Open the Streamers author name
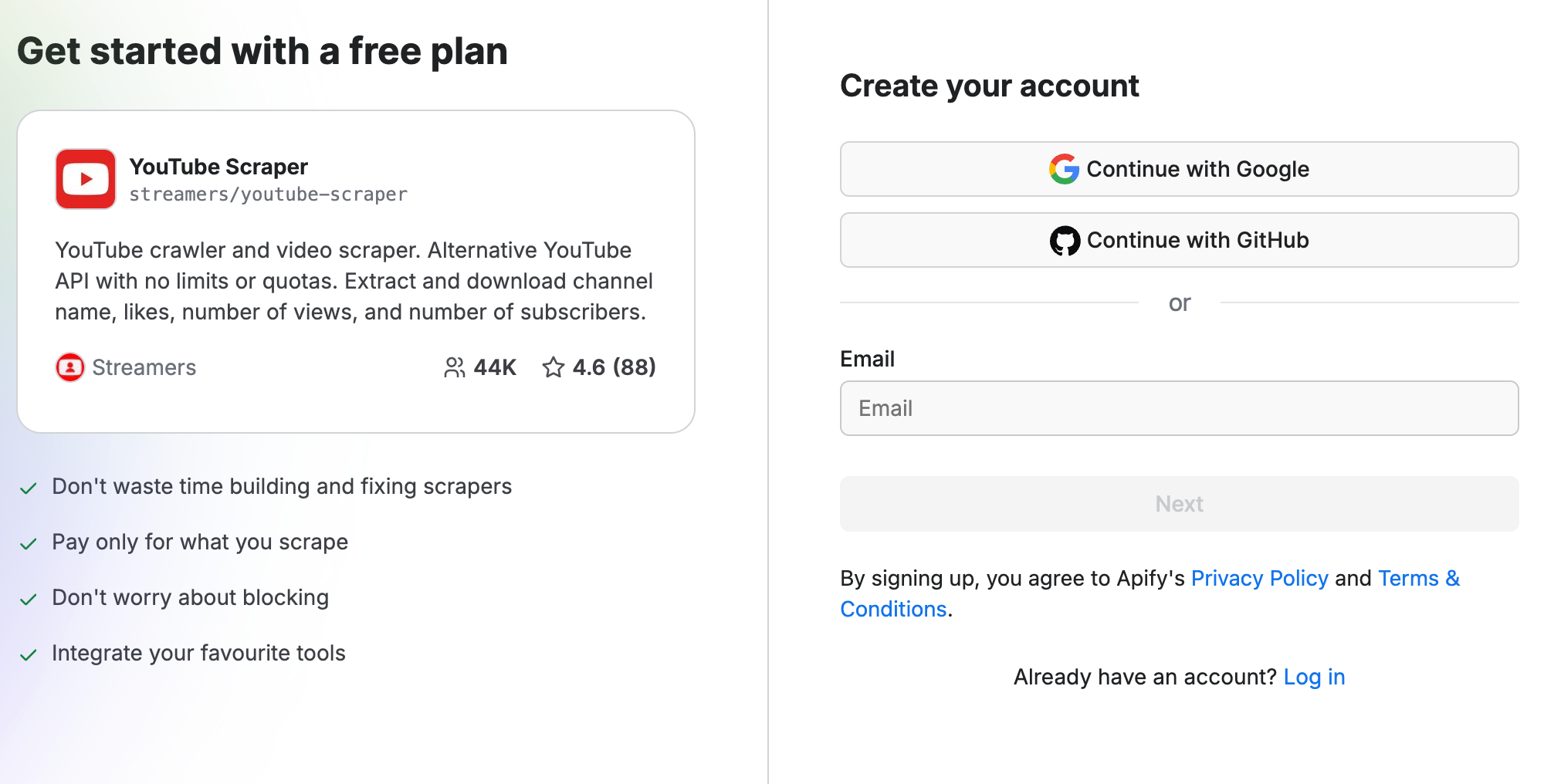The width and height of the screenshot is (1544, 784). 144,367
